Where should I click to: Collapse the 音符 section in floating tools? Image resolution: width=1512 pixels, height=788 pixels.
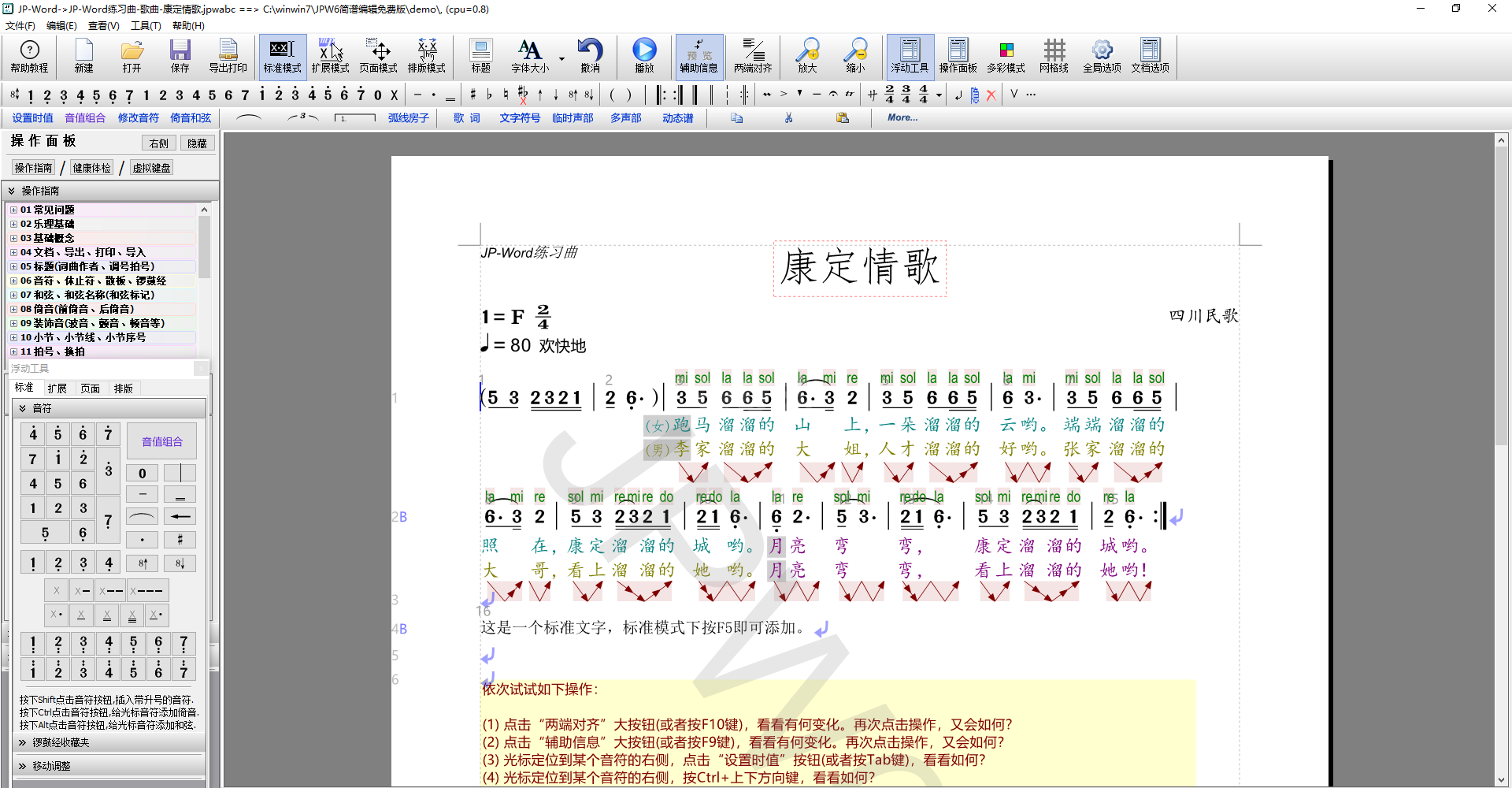(109, 408)
